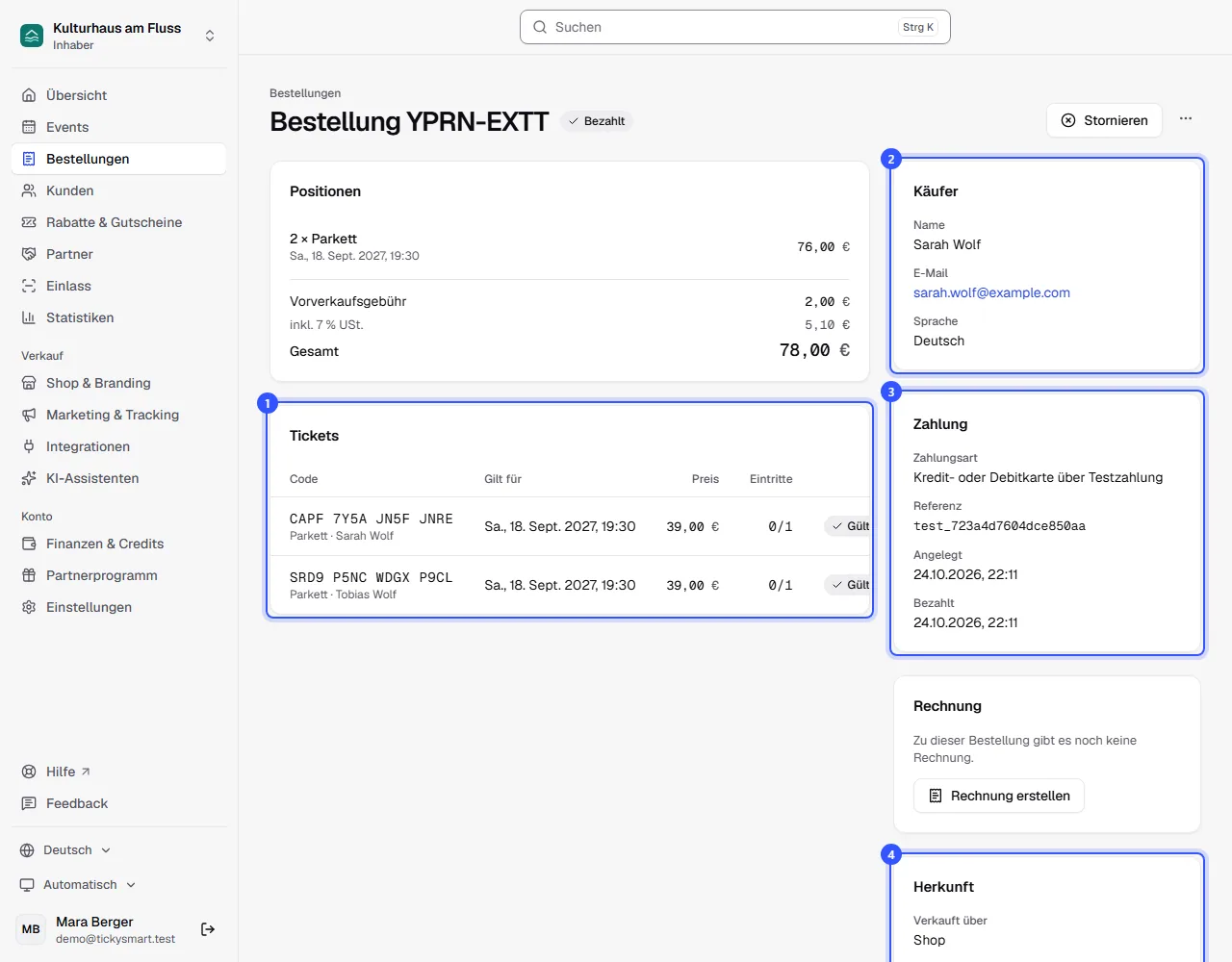Click the Vorverkaufsgebühr line item

pyautogui.click(x=570, y=301)
